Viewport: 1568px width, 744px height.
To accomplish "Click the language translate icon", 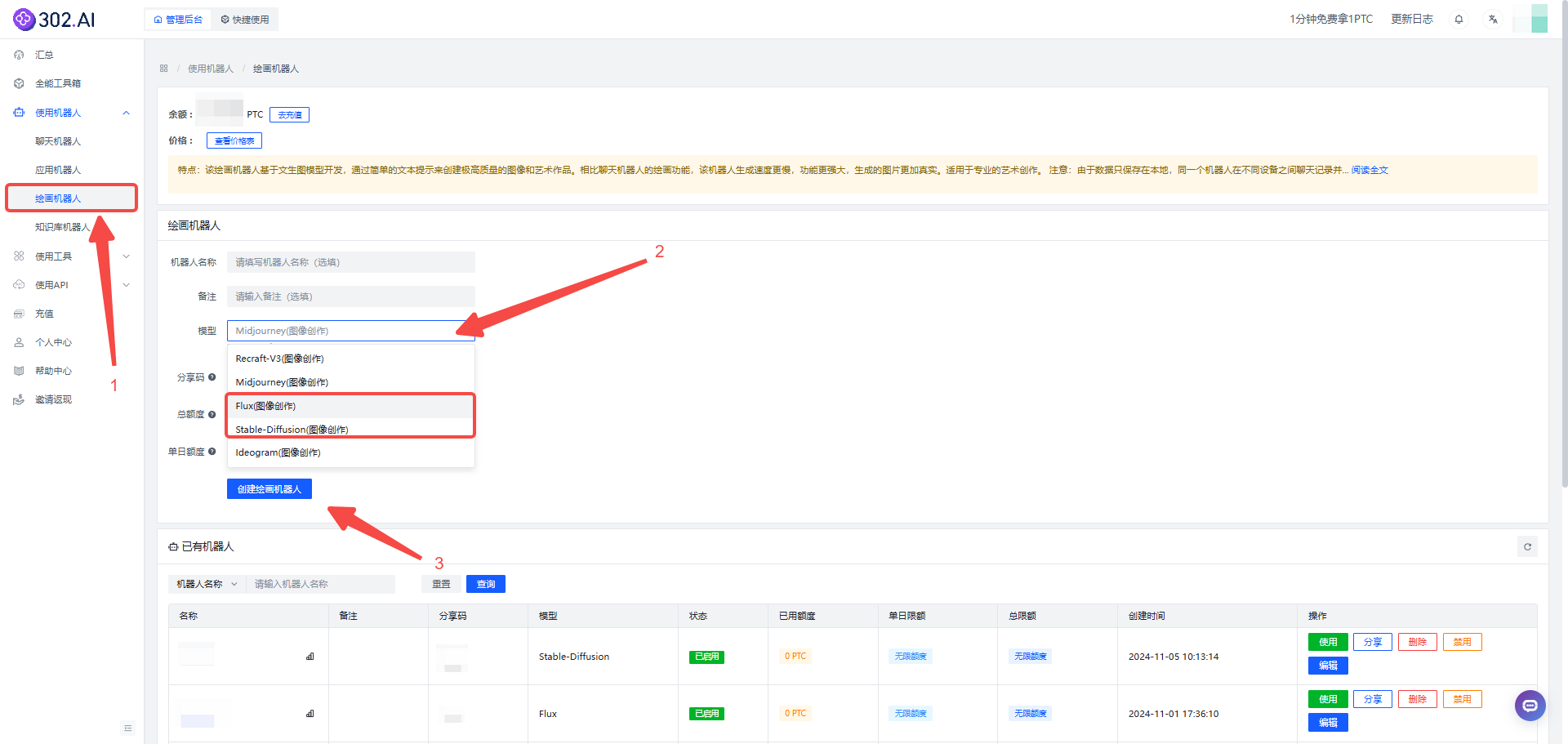I will pos(1493,19).
